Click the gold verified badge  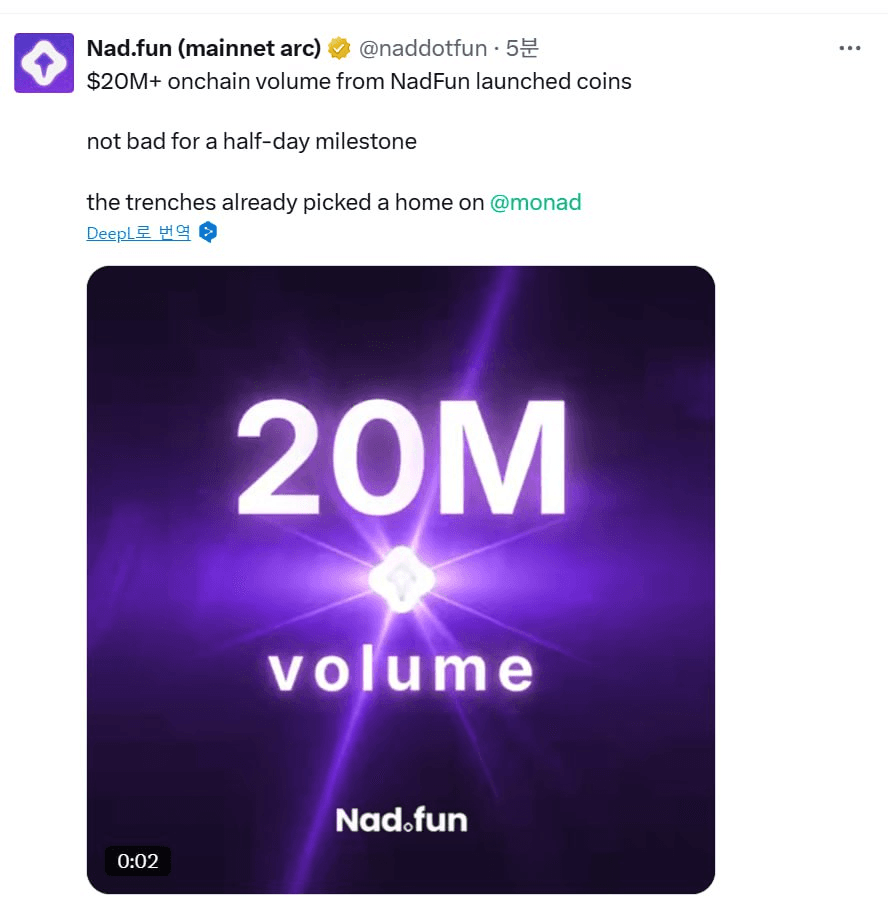tap(339, 48)
